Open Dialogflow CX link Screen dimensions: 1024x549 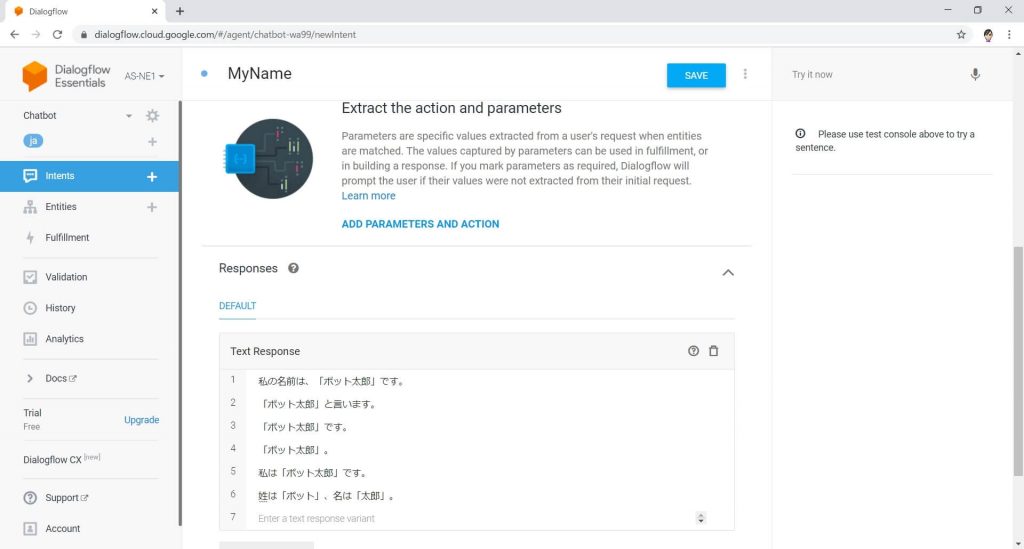tap(61, 459)
